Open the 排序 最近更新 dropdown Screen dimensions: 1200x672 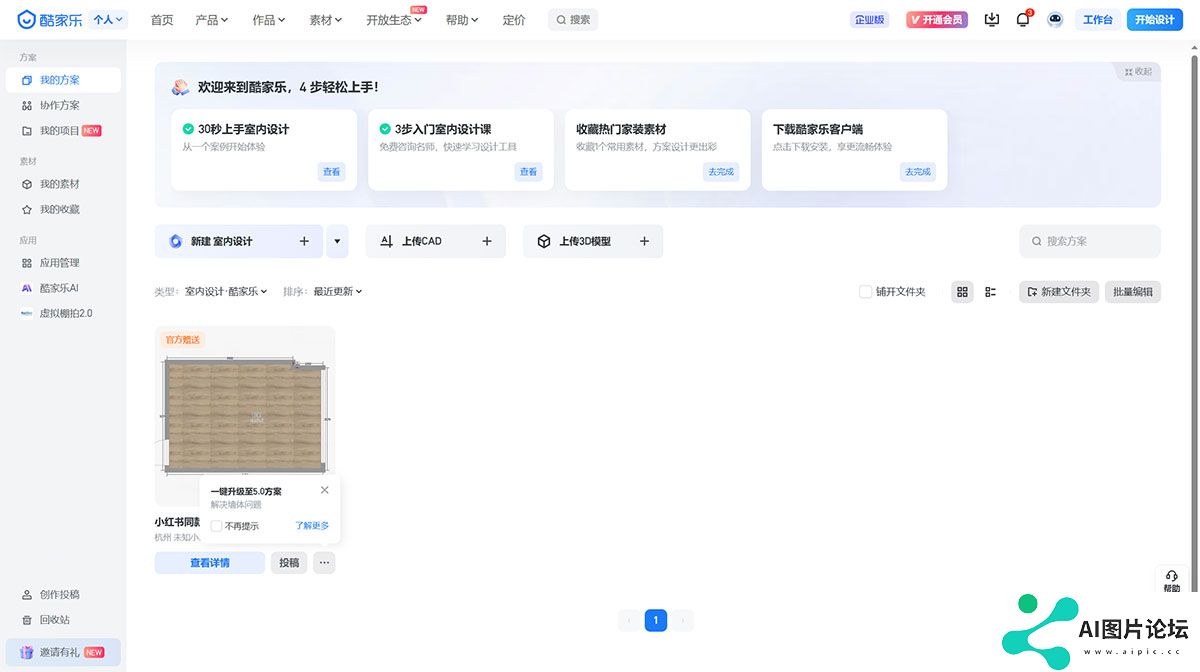pyautogui.click(x=338, y=292)
